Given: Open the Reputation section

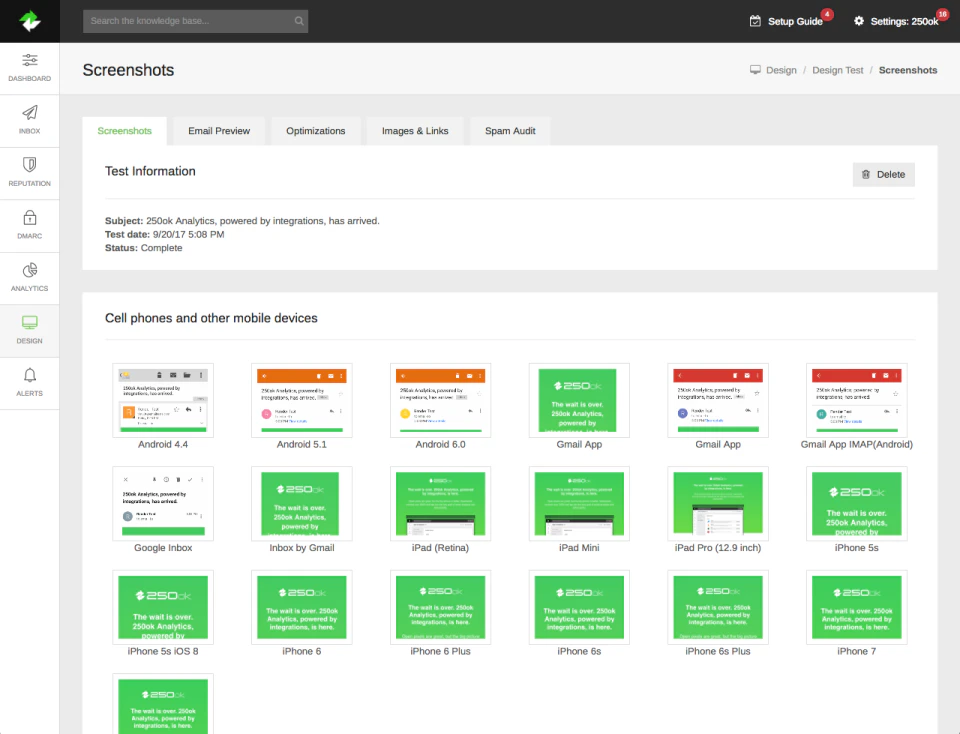Looking at the screenshot, I should (29, 172).
